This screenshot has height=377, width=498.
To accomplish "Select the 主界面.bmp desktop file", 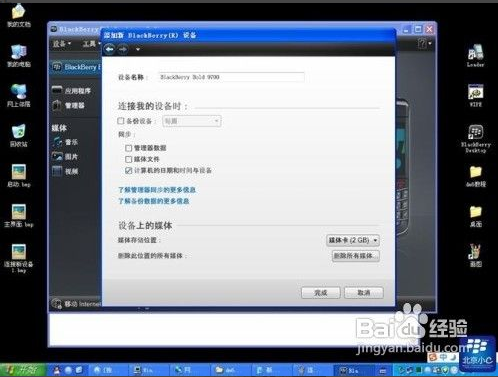I will pos(19,215).
